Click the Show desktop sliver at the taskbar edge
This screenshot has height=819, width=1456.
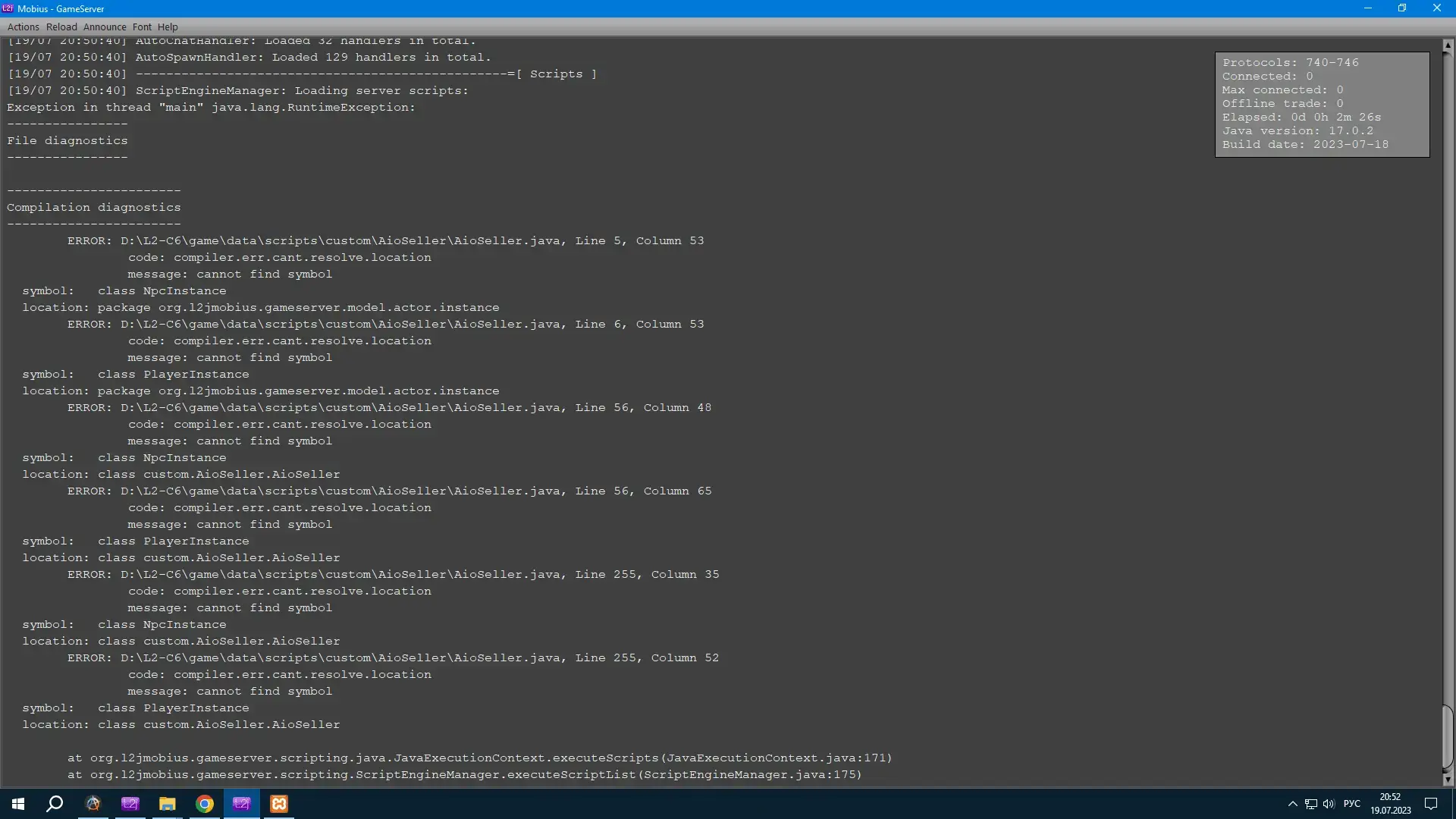[1454, 804]
